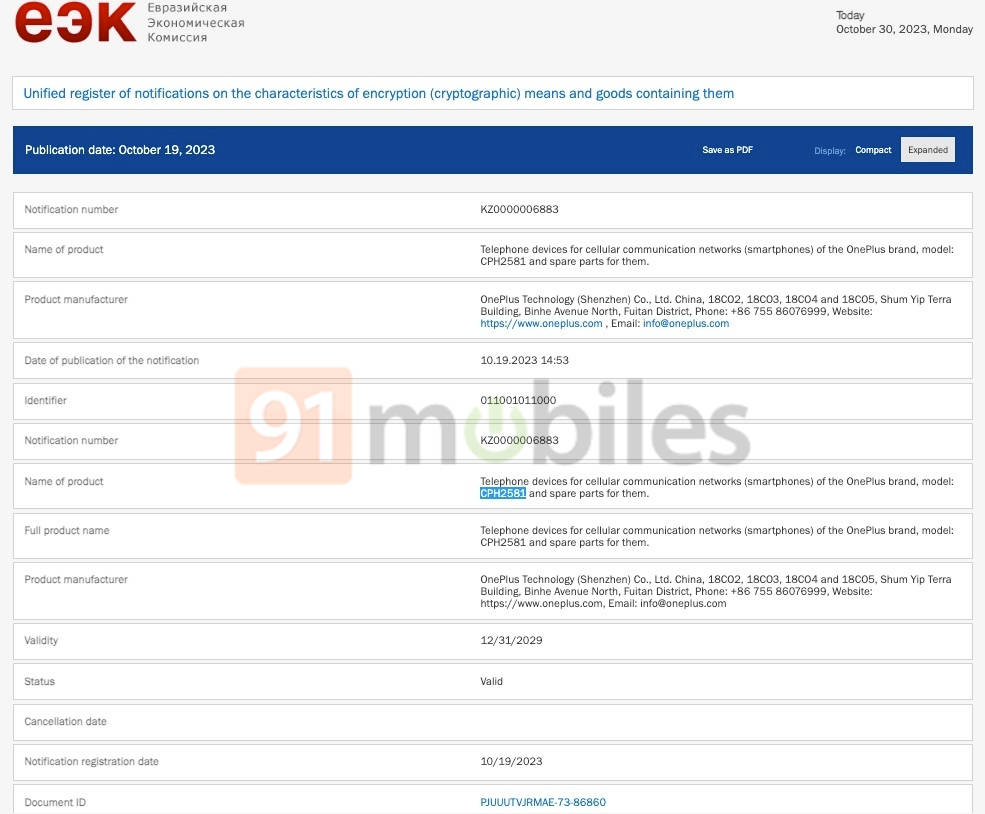Switch display to Compact view
This screenshot has width=985, height=814.
873,150
